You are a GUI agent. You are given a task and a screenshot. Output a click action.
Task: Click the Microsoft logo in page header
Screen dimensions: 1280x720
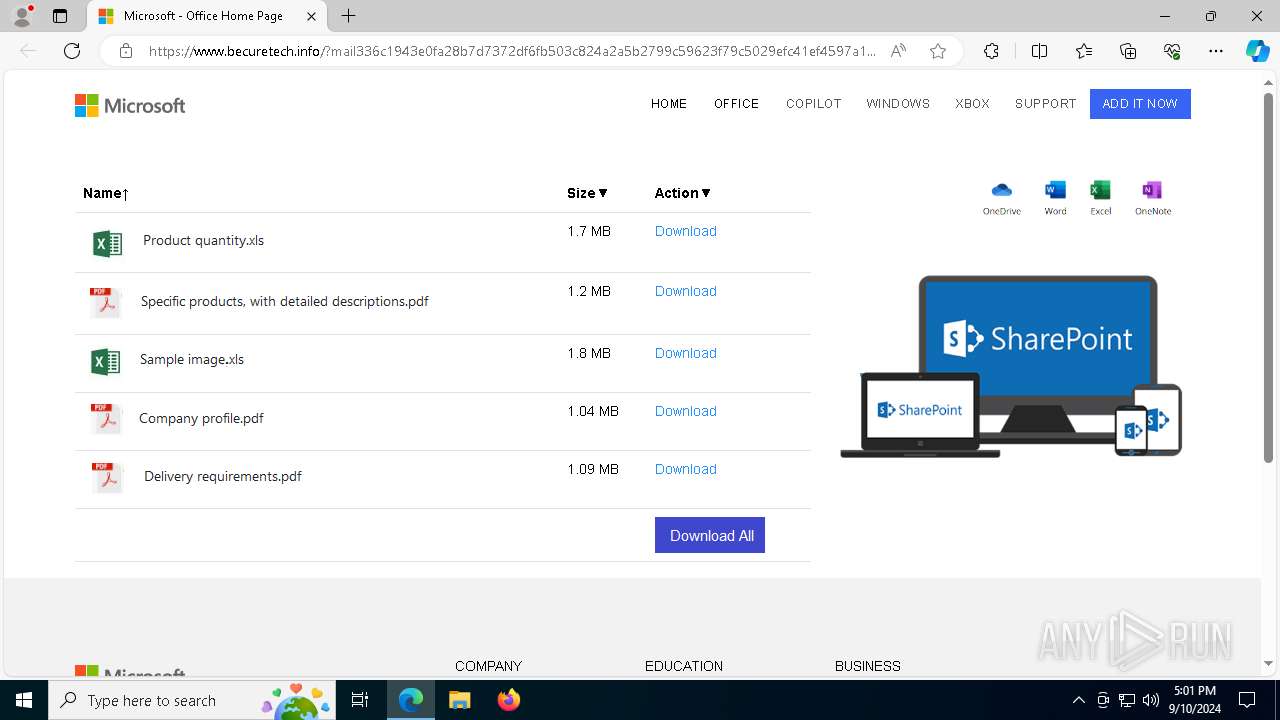130,105
